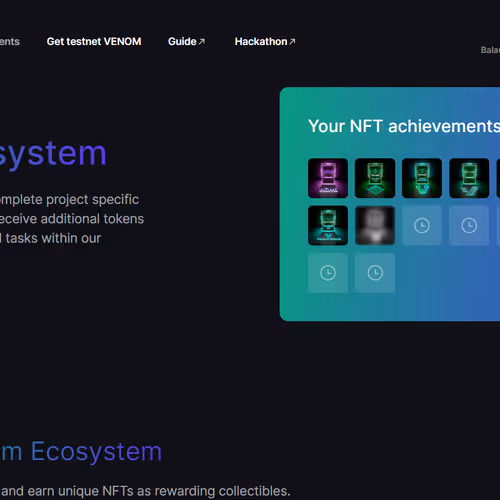Screen dimensions: 500x500
Task: Click the text 'mplete project specific'
Action: coord(69,200)
